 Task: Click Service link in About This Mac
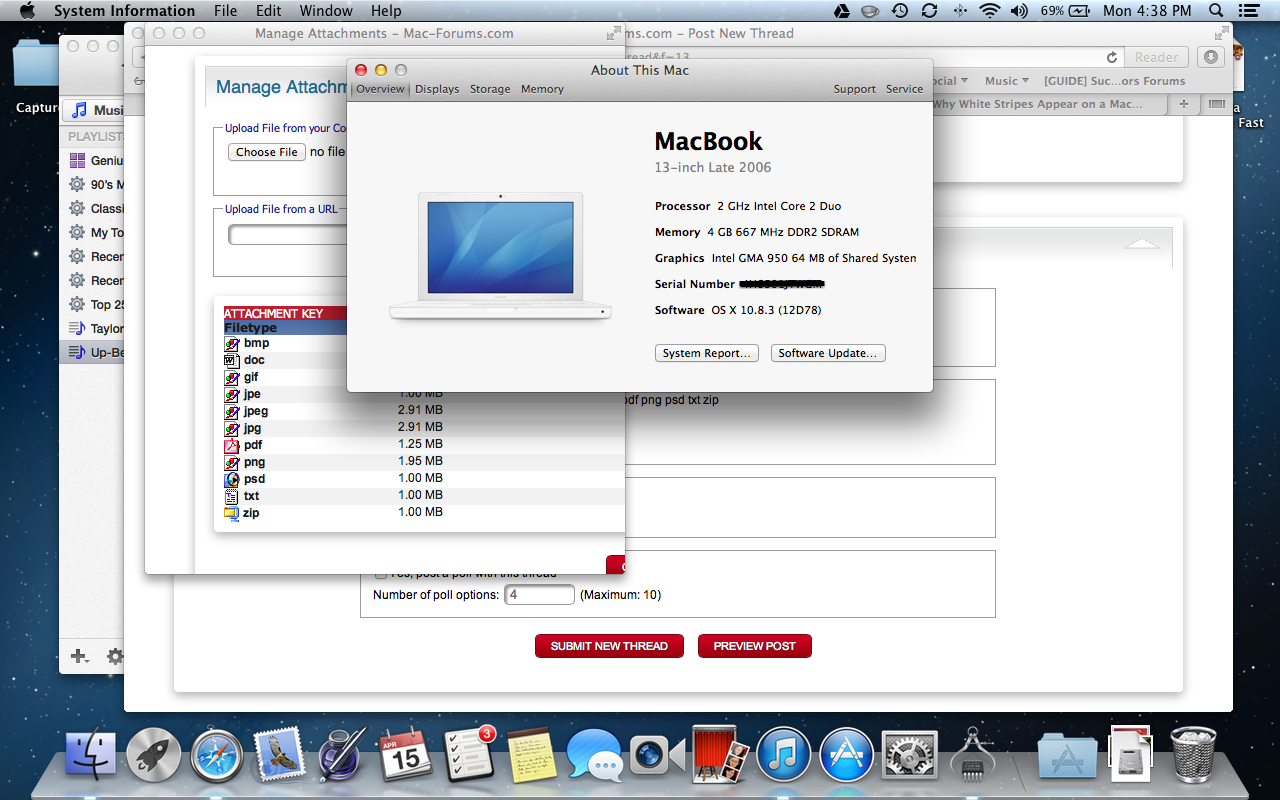pos(905,89)
